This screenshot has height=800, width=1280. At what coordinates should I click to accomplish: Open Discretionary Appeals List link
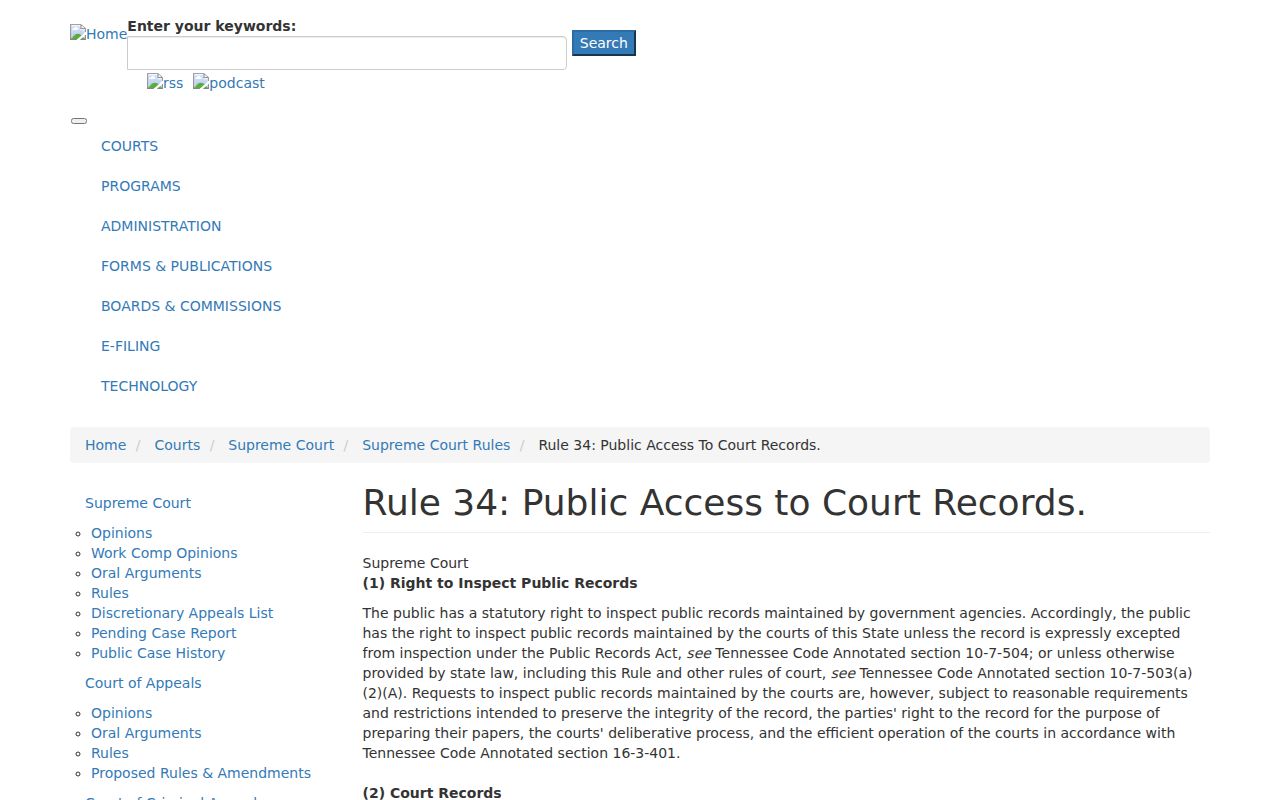tap(182, 613)
